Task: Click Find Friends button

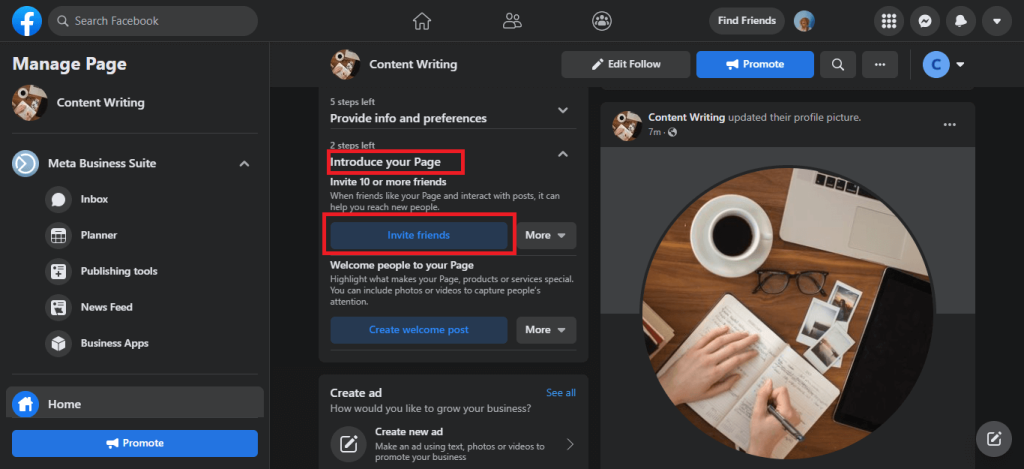Action: [746, 21]
